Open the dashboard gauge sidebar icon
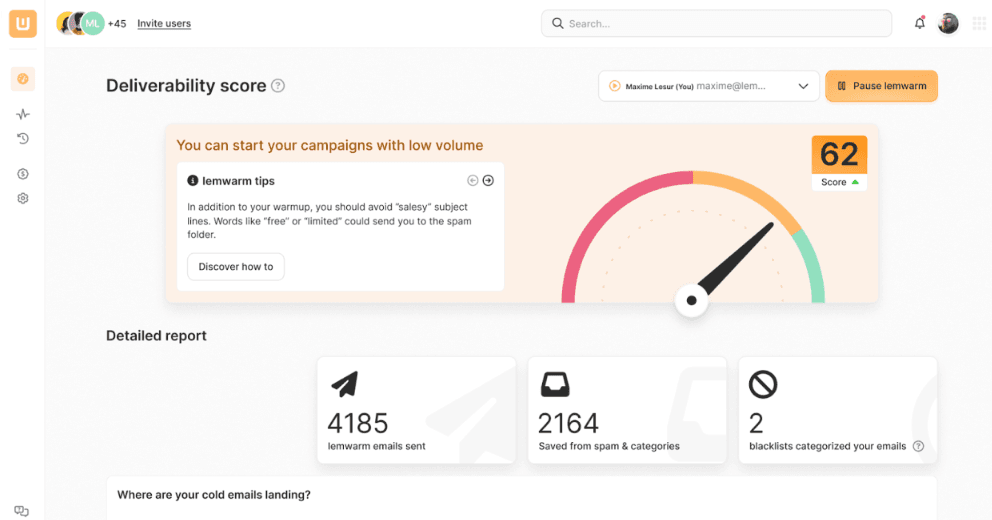The image size is (992, 520). pyautogui.click(x=23, y=78)
